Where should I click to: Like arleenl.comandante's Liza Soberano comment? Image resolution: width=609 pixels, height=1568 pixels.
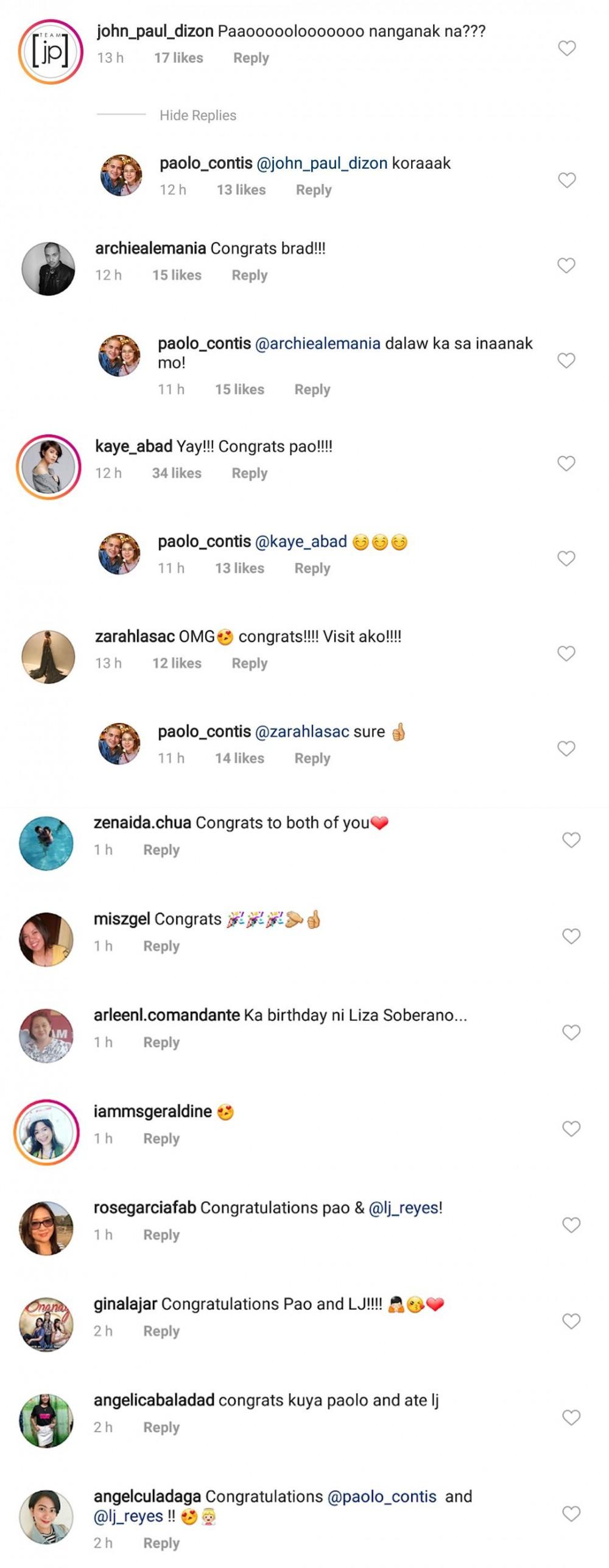pos(571,1033)
